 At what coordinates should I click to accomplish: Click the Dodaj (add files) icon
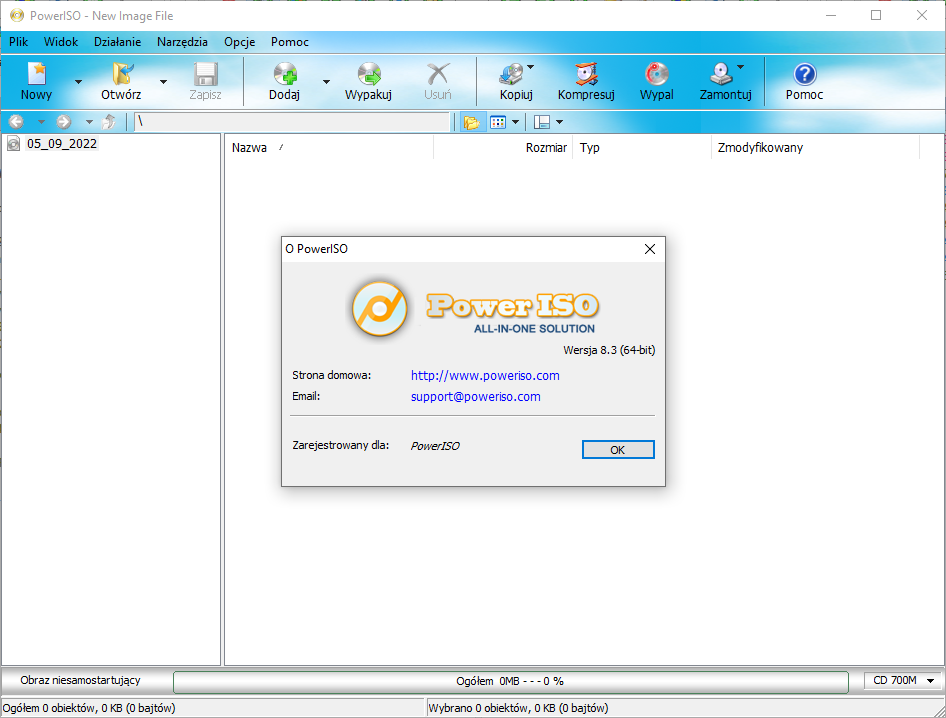click(285, 74)
